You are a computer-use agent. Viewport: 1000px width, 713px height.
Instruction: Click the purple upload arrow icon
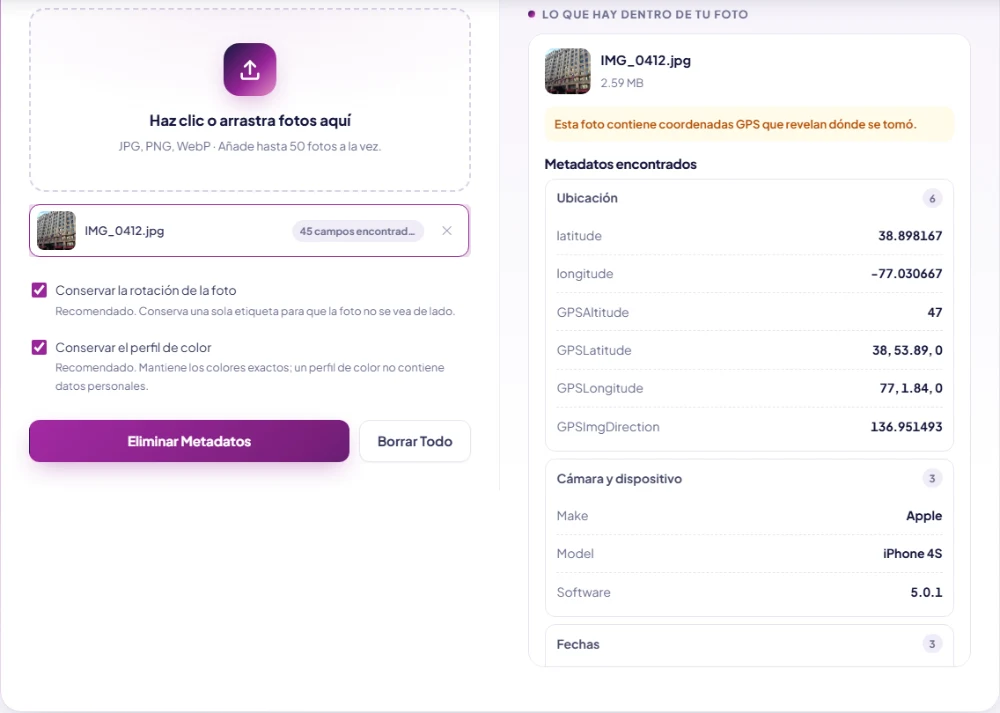(x=249, y=70)
